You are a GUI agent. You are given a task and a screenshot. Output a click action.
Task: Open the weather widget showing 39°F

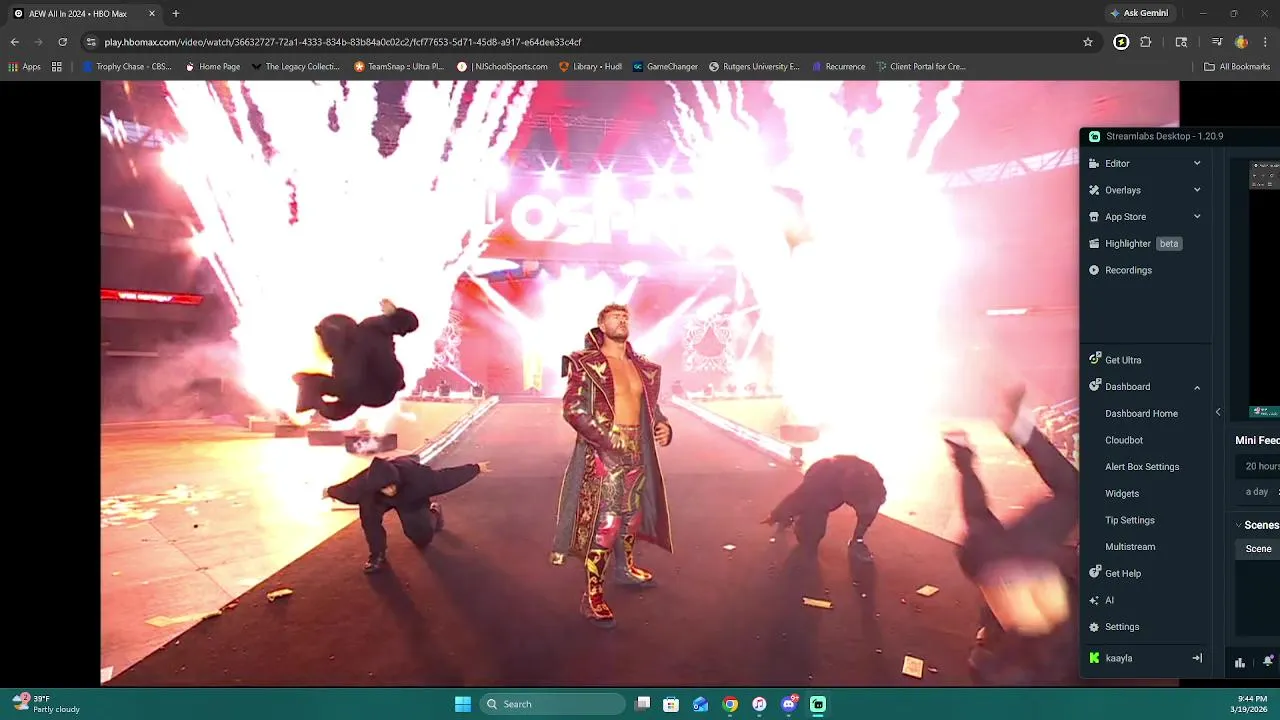click(45, 704)
